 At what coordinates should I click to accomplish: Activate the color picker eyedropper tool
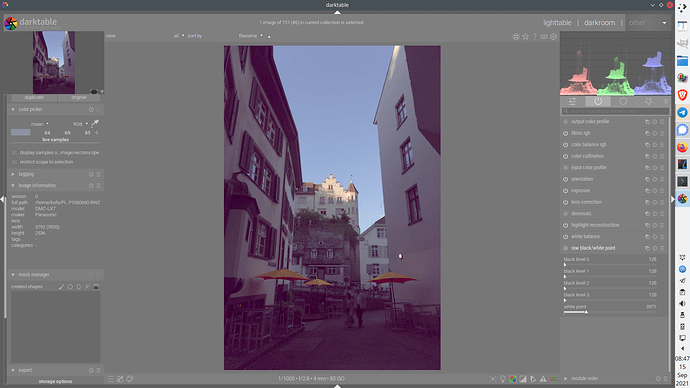tap(95, 124)
